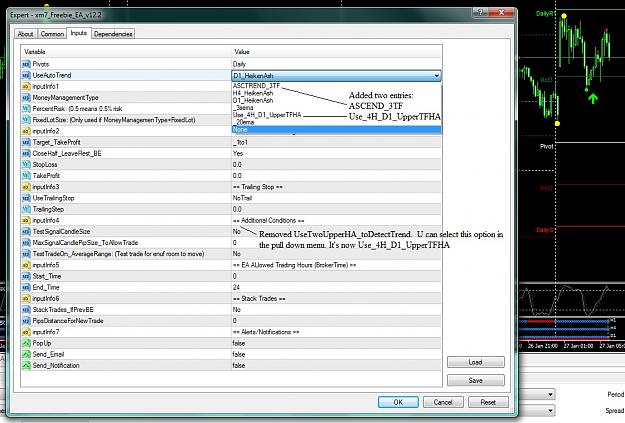
Task: Click the TrailingStep variable icon
Action: click(26, 209)
